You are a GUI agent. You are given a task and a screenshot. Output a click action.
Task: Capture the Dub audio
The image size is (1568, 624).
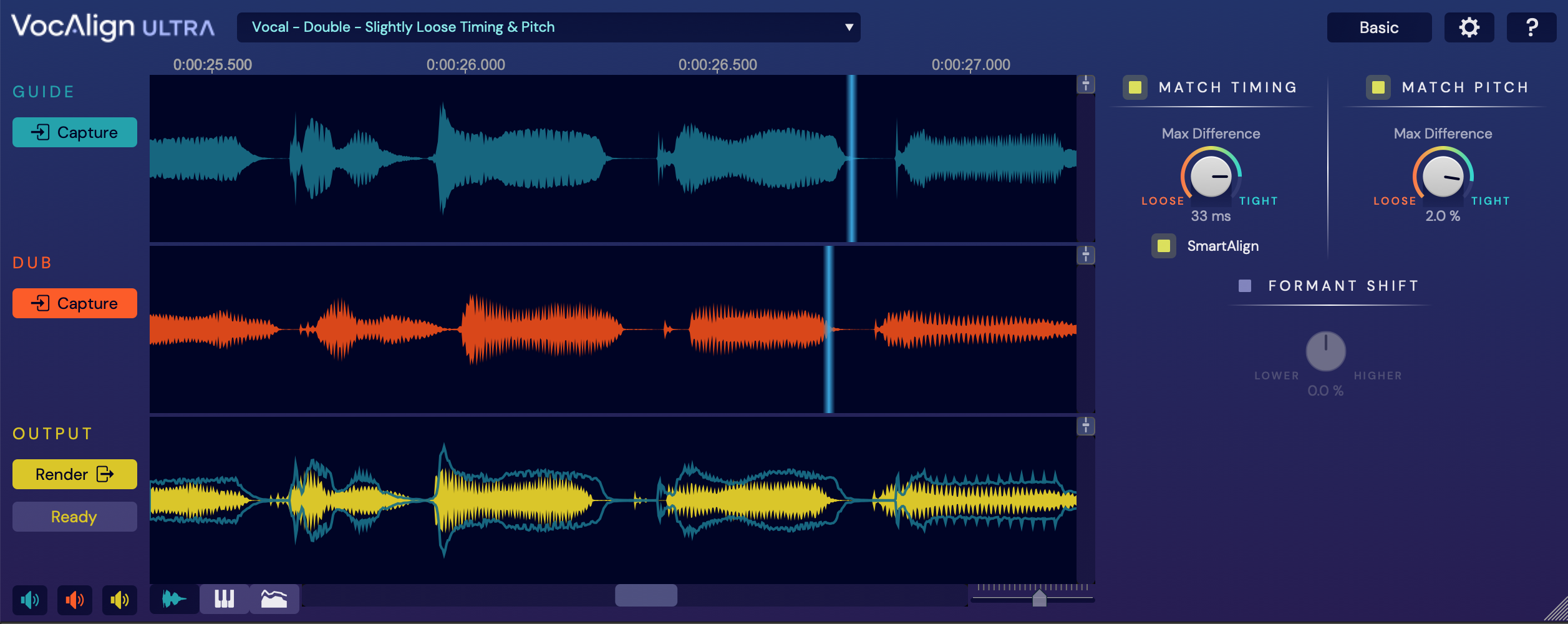75,303
